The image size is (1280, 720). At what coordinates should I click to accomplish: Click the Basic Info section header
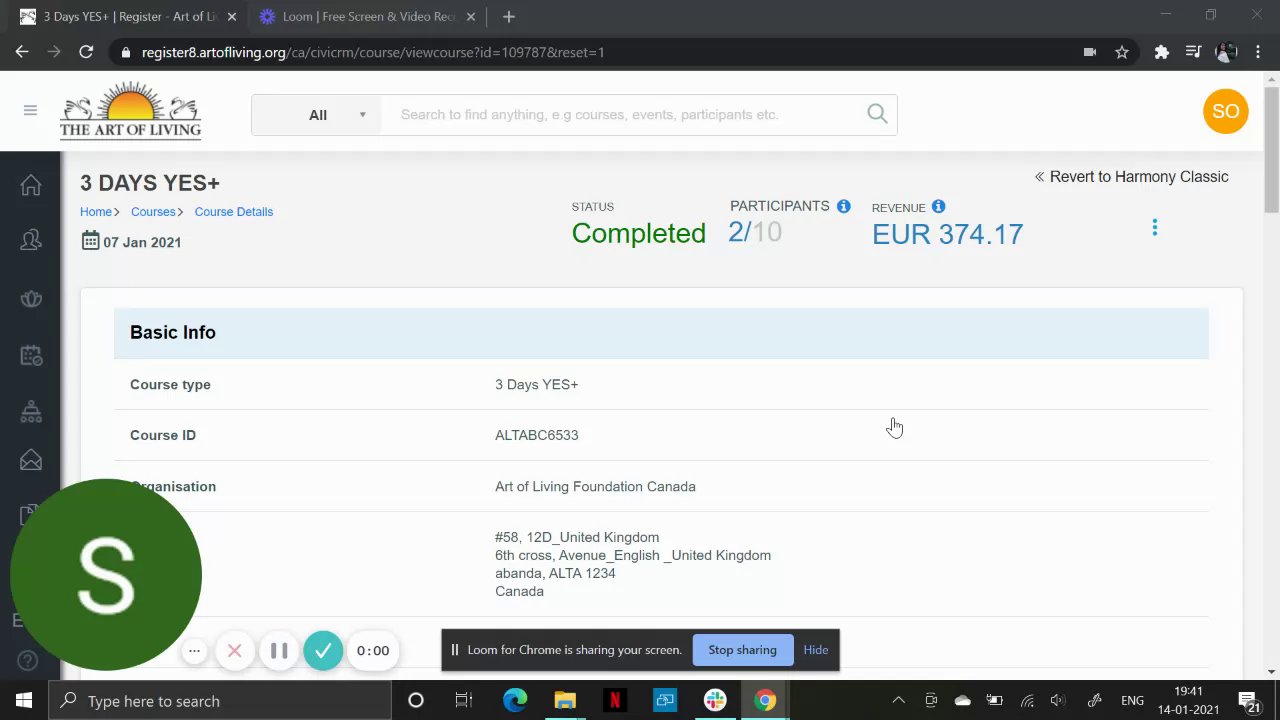point(661,333)
